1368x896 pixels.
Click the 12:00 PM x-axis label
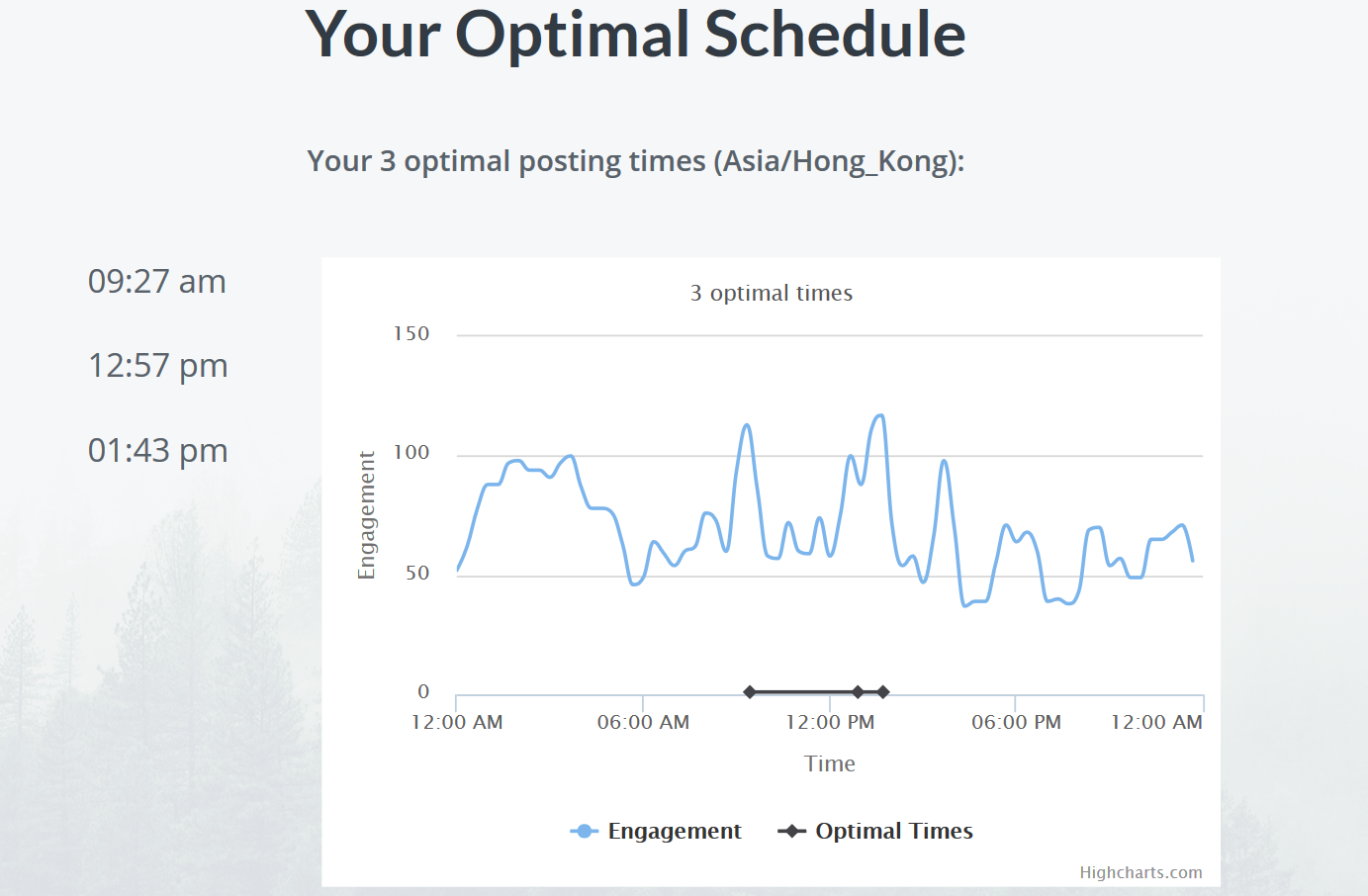830,722
